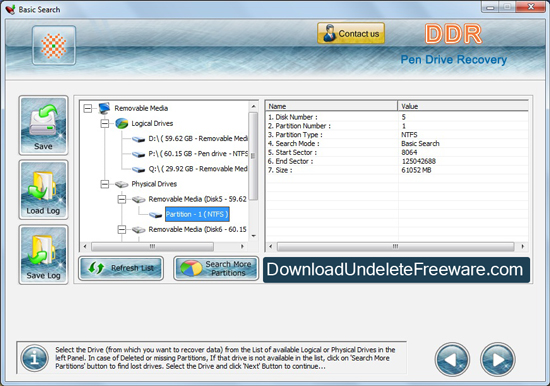Click the Q:\ drive icon
This screenshot has width=550, height=386.
click(x=139, y=169)
